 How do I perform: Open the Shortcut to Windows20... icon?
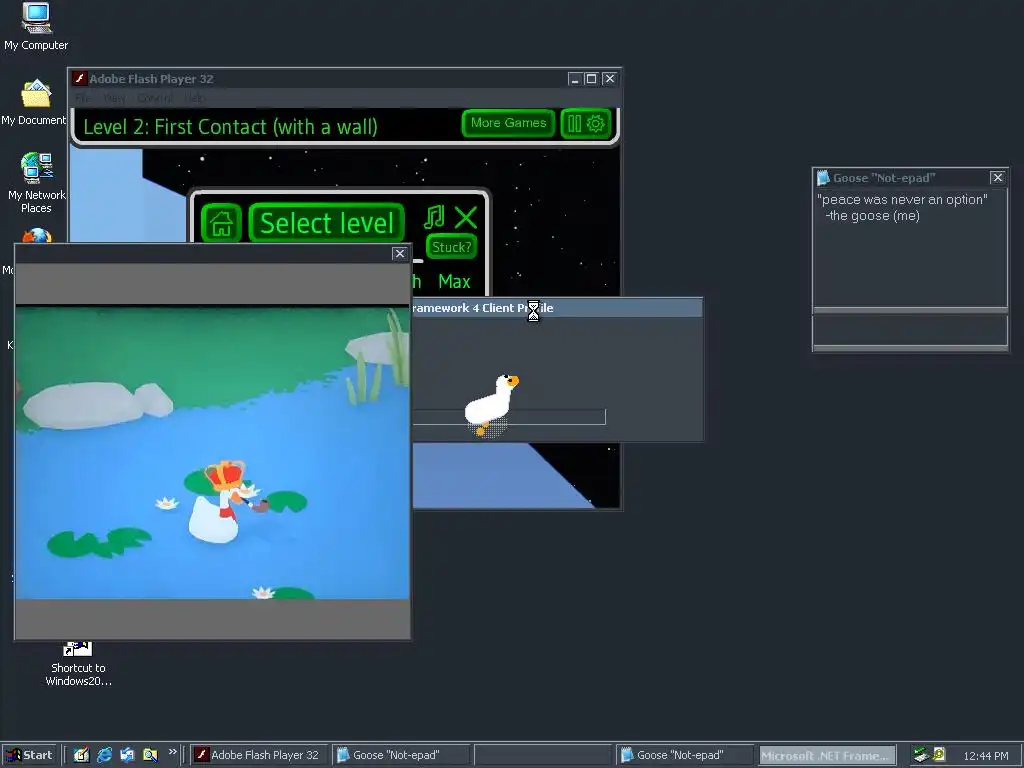tap(78, 664)
